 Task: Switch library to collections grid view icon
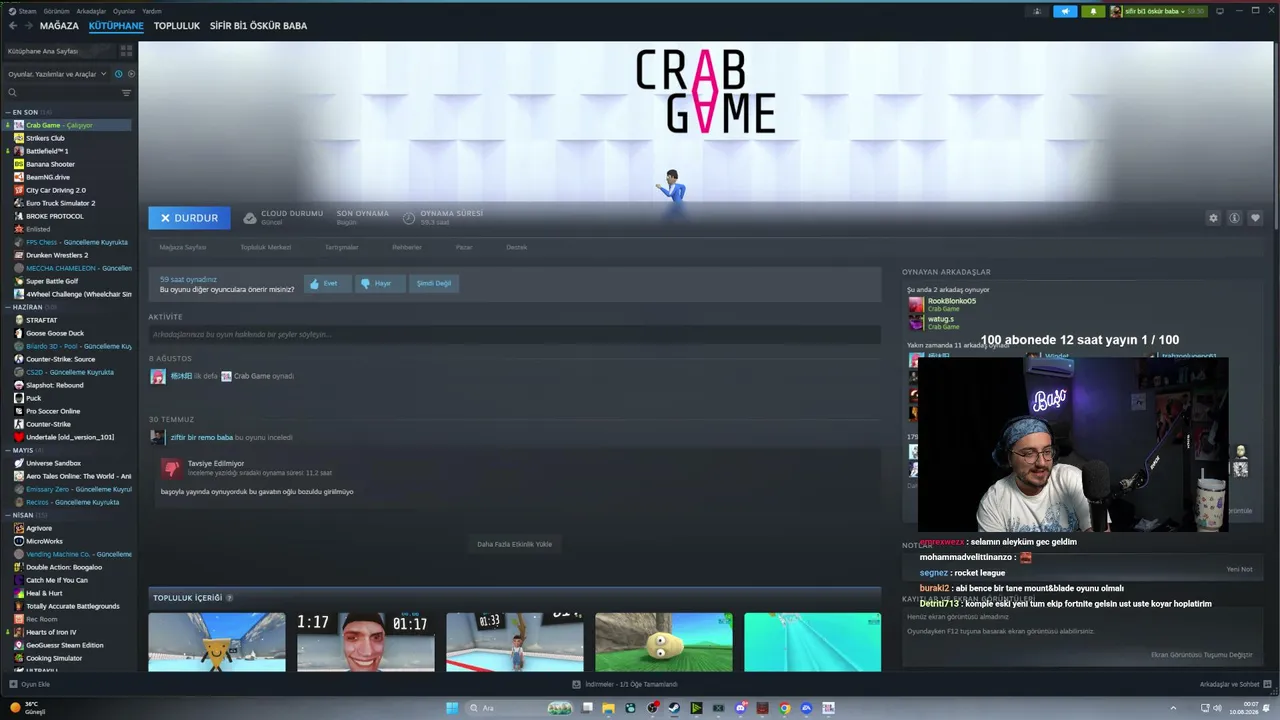coord(126,51)
